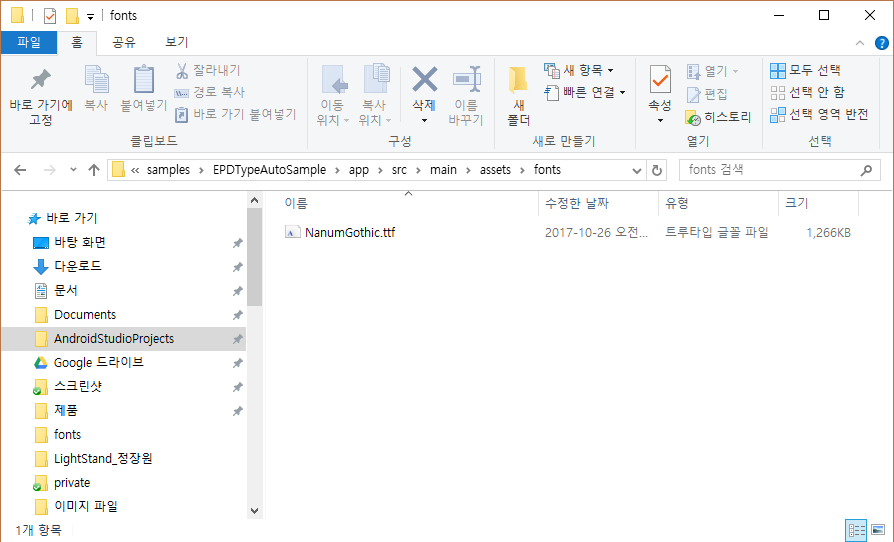Switch to the View (보기) tab
Viewport: 894px width, 542px height.
[x=177, y=42]
